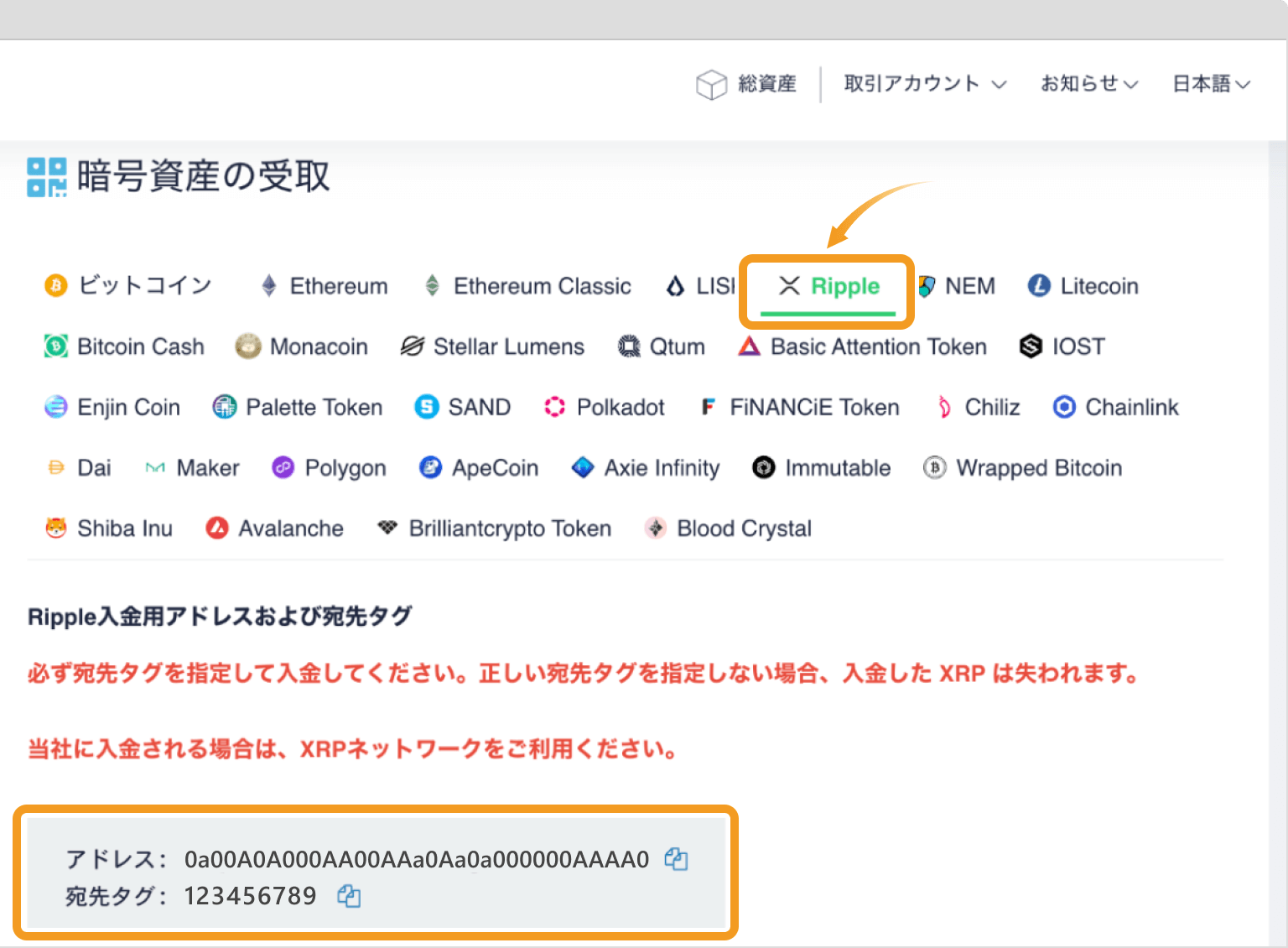This screenshot has width=1288, height=948.
Task: Click the IOST icon
Action: click(1031, 346)
